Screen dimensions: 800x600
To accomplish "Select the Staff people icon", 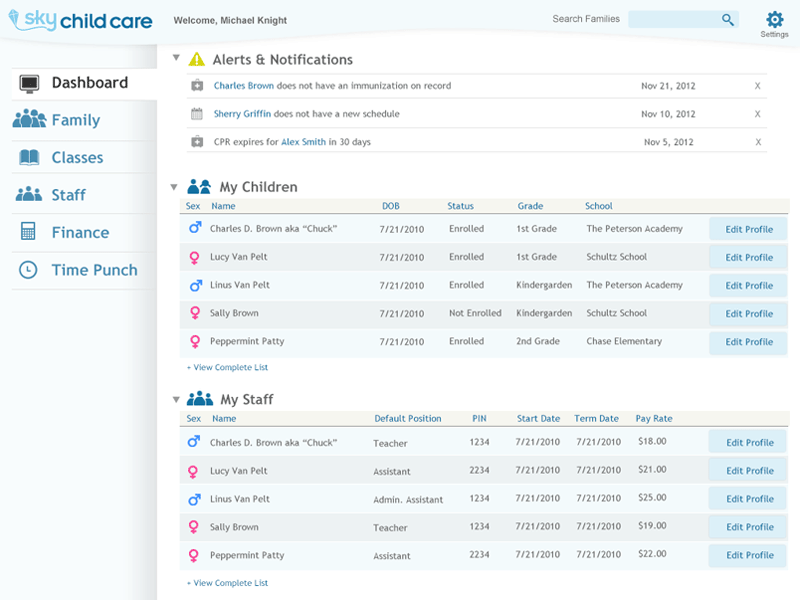I will [27, 194].
